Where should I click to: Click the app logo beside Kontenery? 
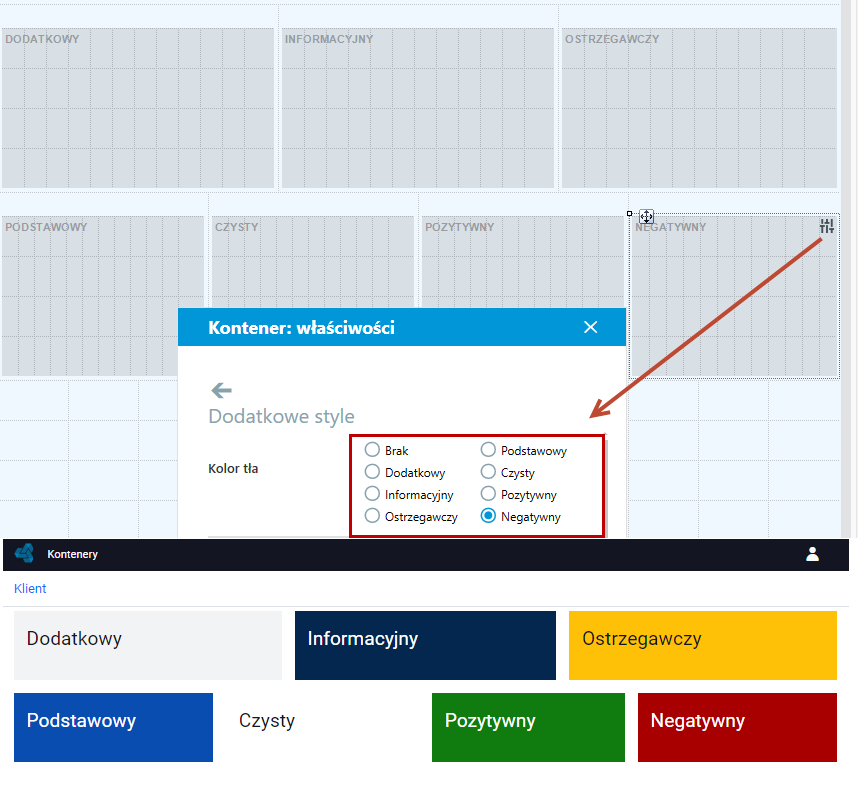(25, 554)
